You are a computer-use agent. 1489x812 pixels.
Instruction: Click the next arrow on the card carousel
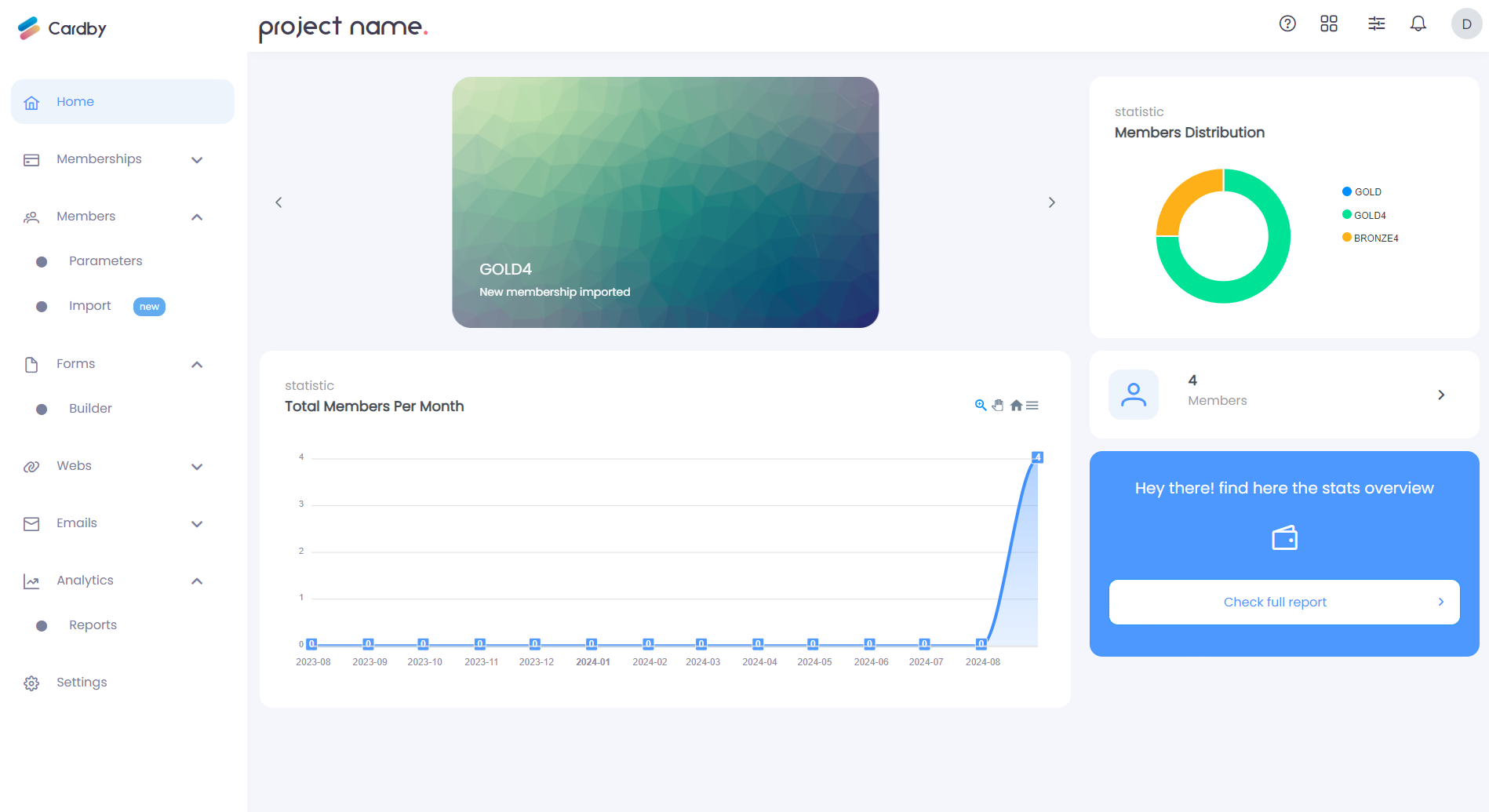[x=1052, y=202]
